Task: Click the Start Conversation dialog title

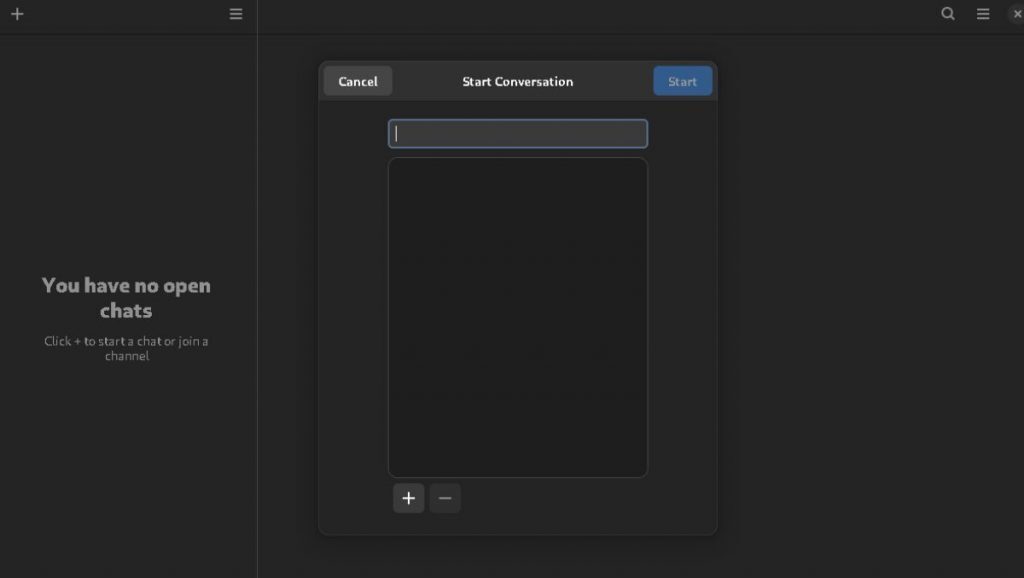Action: pyautogui.click(x=516, y=81)
